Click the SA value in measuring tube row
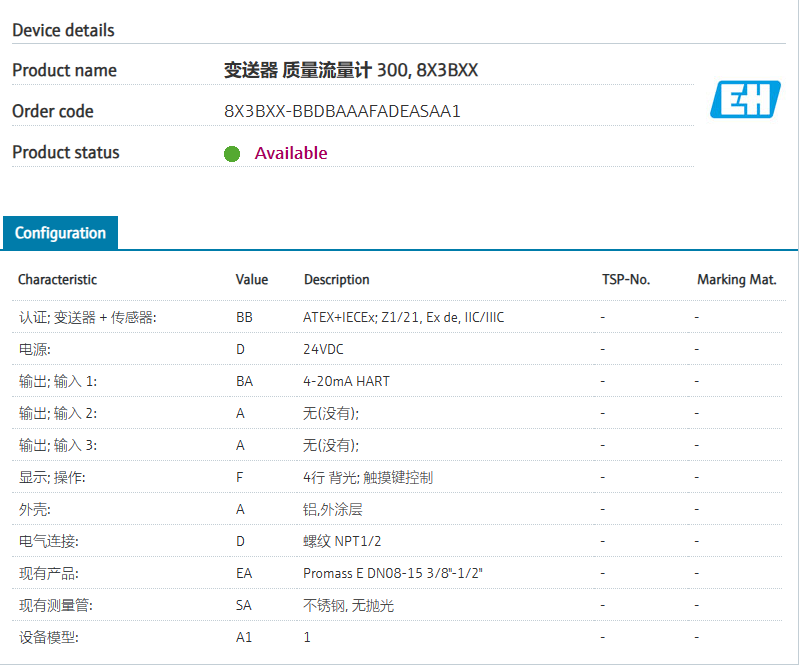This screenshot has width=799, height=666. pos(244,605)
